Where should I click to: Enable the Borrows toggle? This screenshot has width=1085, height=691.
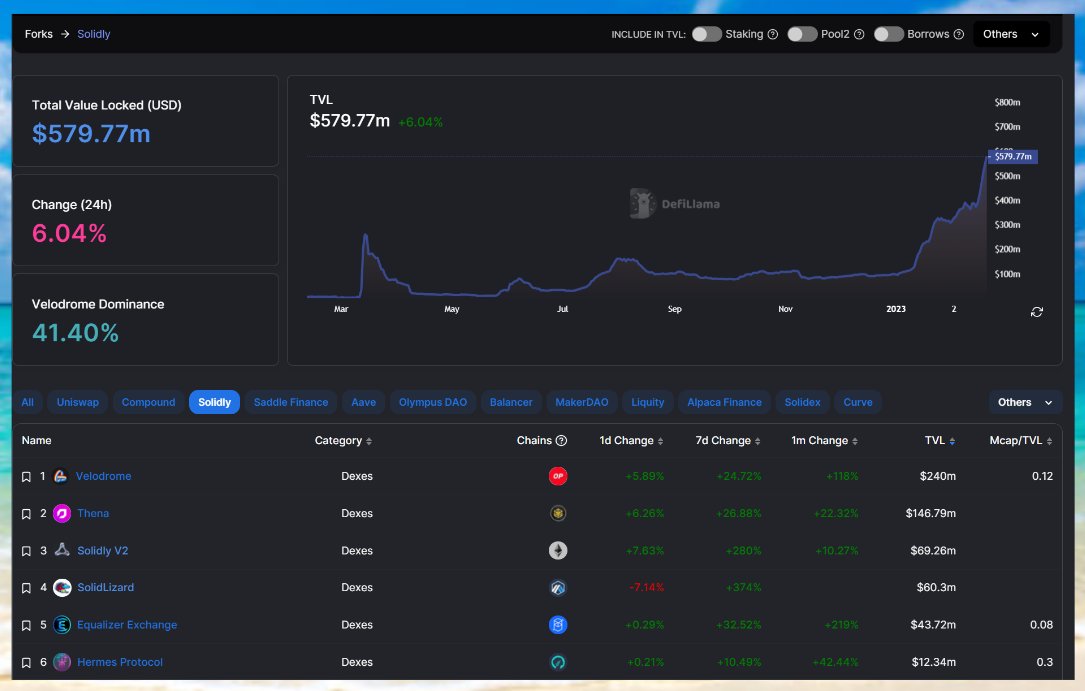pos(888,34)
